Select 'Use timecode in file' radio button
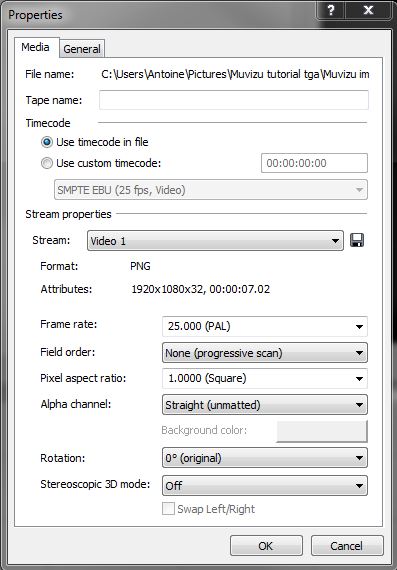Screen dimensions: 397x570 [47, 142]
